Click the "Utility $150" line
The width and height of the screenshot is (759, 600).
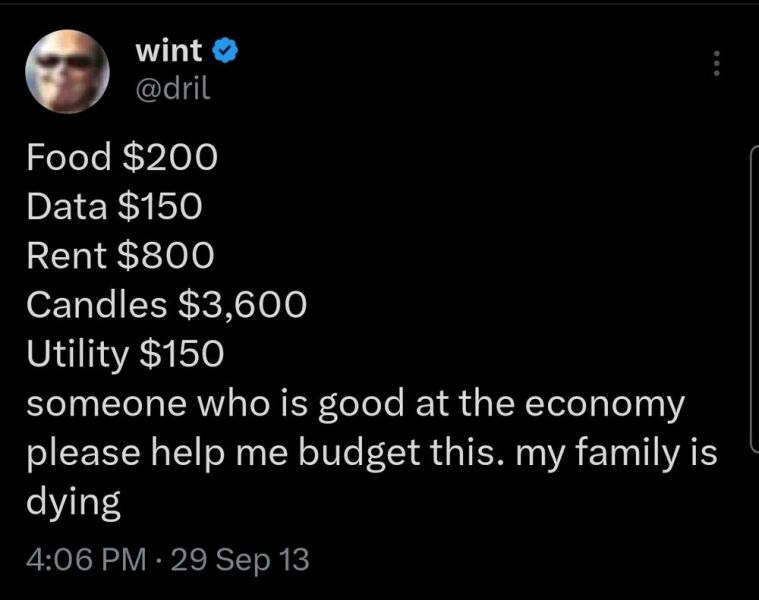coord(126,355)
